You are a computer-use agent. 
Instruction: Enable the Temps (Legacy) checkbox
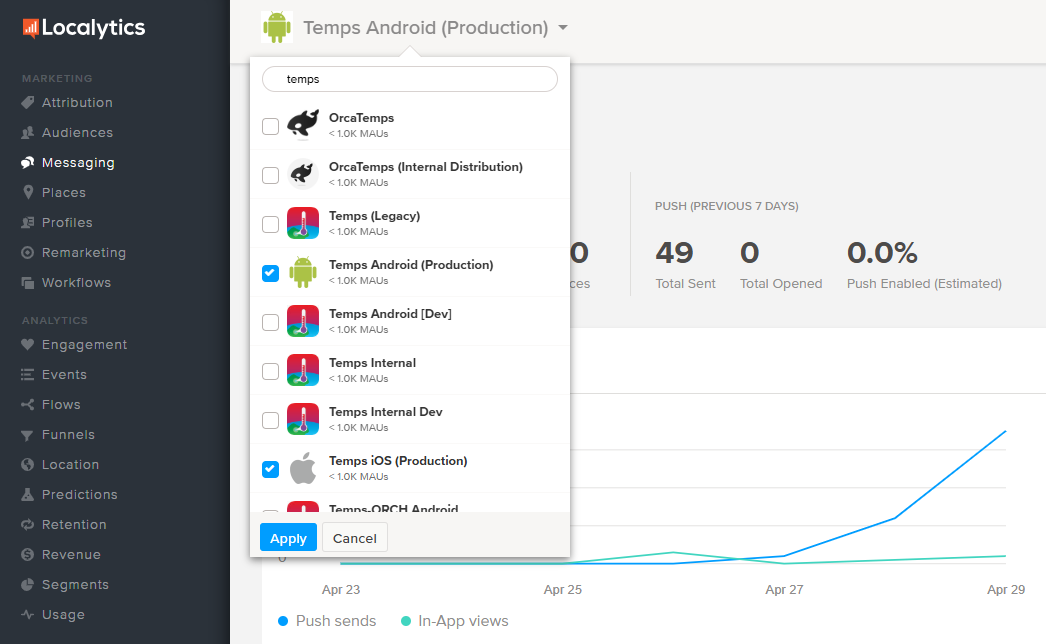pos(270,224)
